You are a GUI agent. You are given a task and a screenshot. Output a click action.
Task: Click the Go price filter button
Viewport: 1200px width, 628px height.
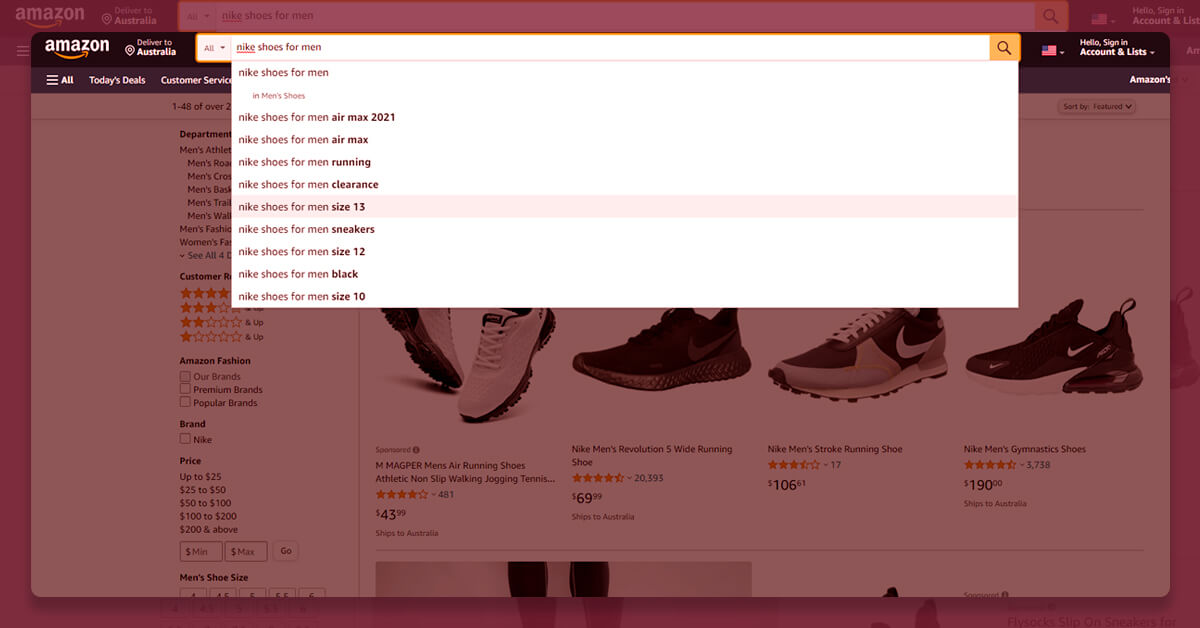point(286,551)
